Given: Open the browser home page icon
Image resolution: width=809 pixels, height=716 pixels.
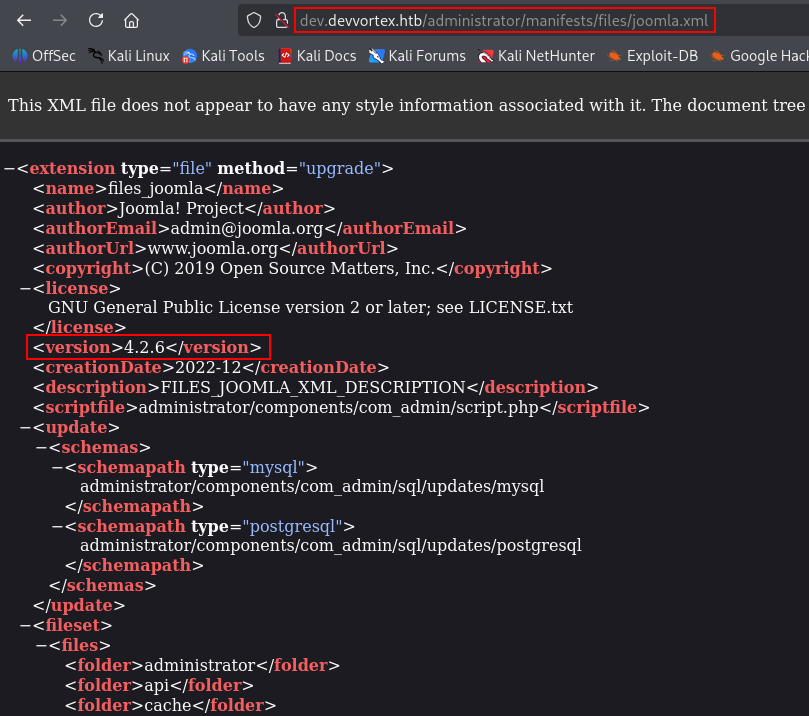Looking at the screenshot, I should tap(132, 21).
